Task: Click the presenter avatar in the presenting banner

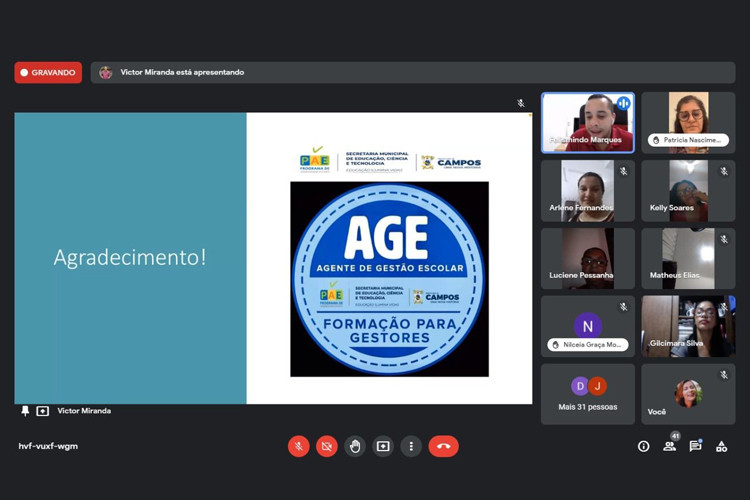Action: pos(106,73)
